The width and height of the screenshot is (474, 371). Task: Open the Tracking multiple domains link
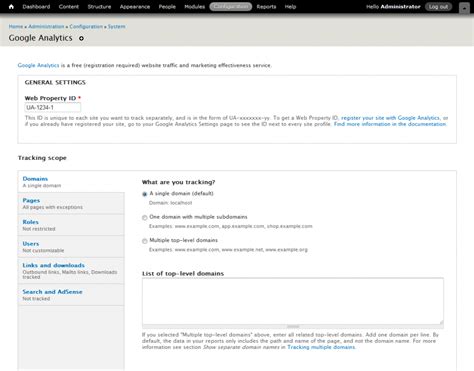point(321,347)
